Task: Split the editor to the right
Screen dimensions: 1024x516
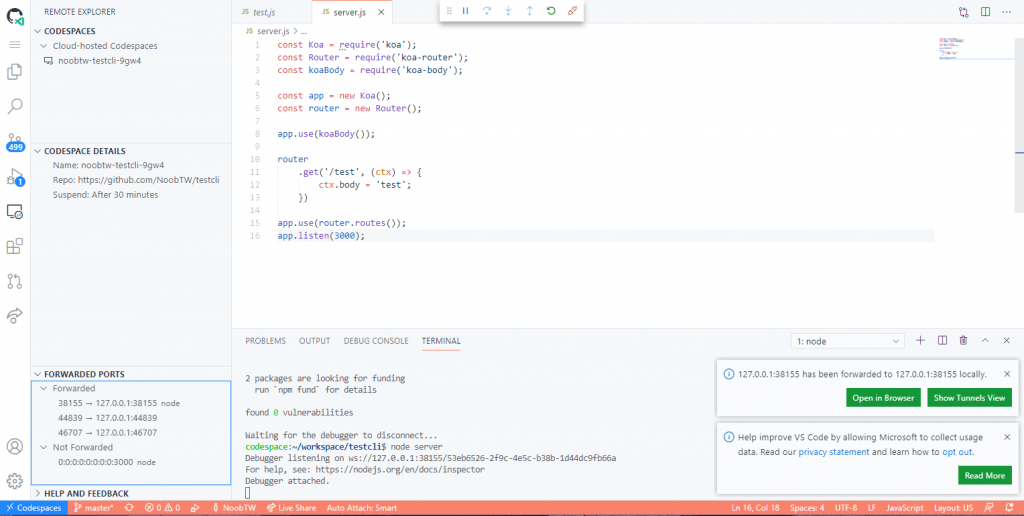Action: click(x=985, y=12)
